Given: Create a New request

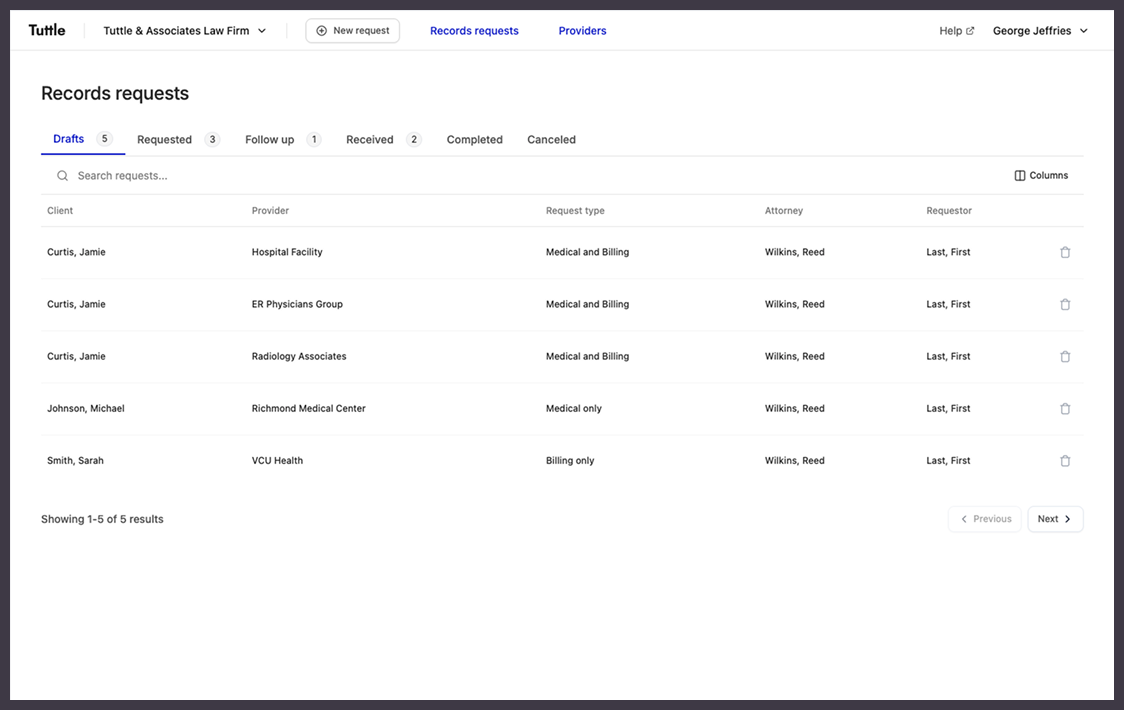Looking at the screenshot, I should click(353, 31).
